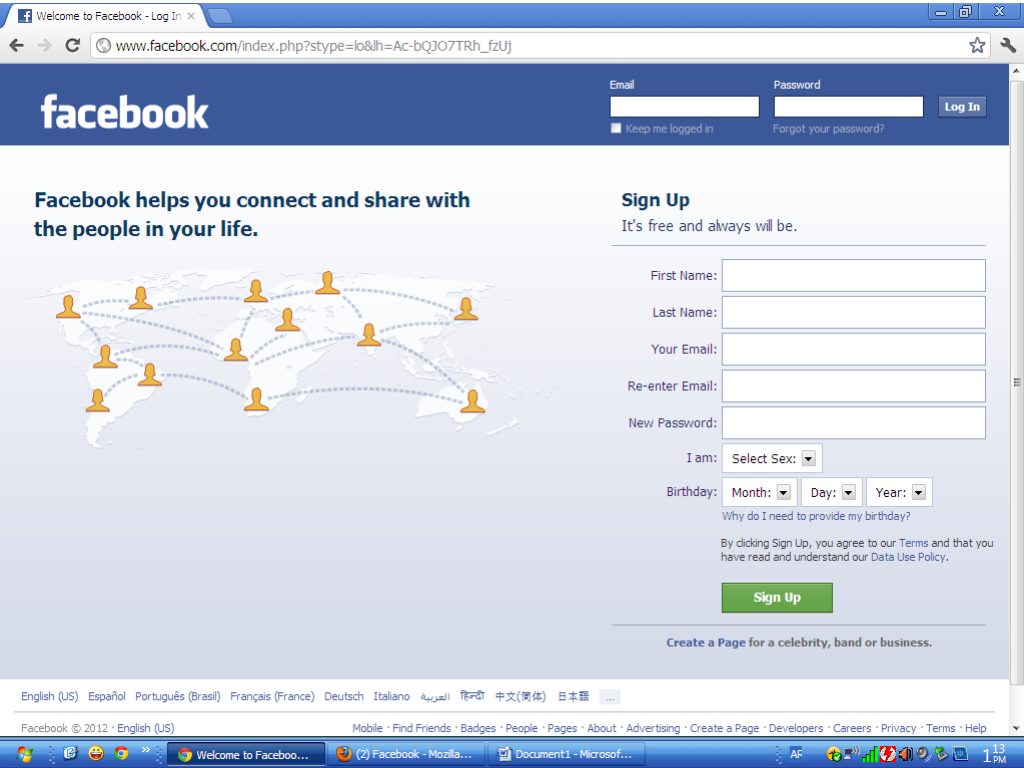This screenshot has width=1024, height=768.
Task: Switch language to Italiano
Action: tap(392, 696)
